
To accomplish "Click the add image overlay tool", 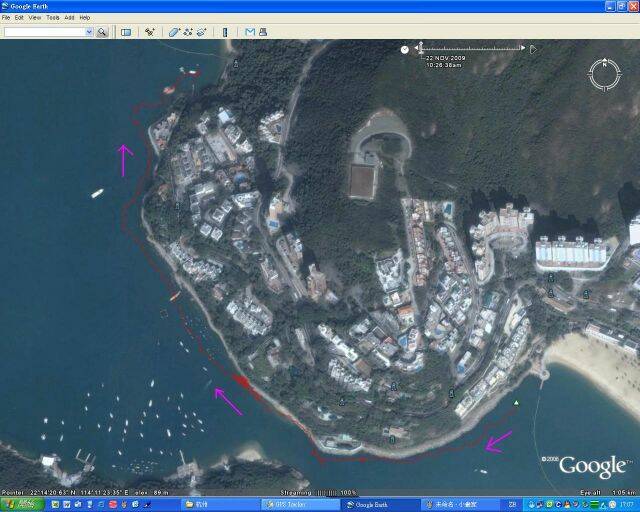I will point(201,32).
